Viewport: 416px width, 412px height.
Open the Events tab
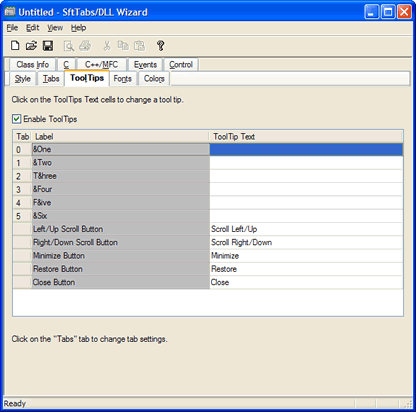[x=145, y=64]
